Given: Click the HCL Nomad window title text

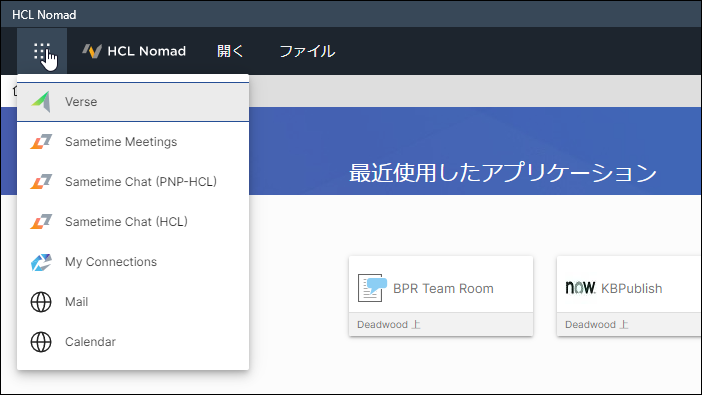Looking at the screenshot, I should [44, 15].
